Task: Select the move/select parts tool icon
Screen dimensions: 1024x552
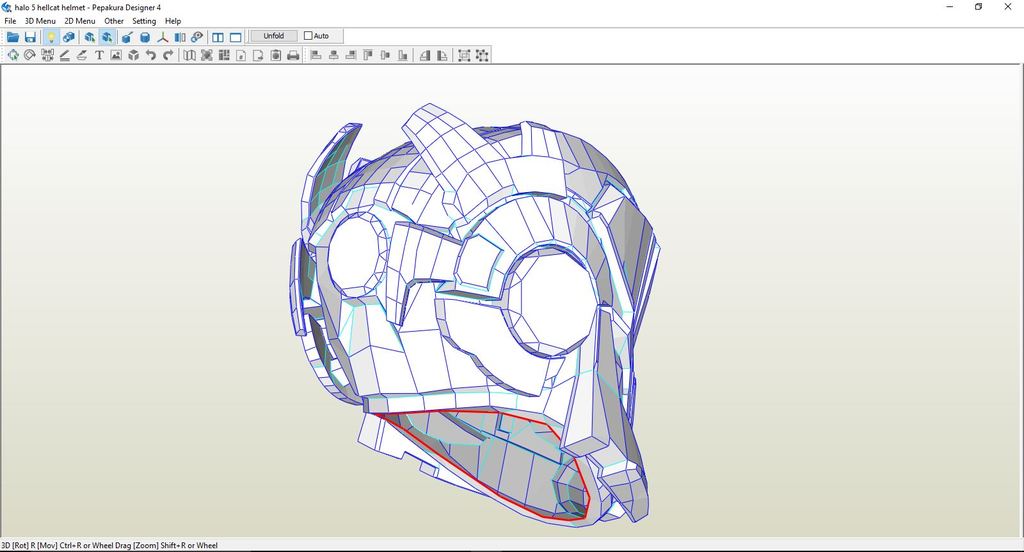Action: [12, 56]
